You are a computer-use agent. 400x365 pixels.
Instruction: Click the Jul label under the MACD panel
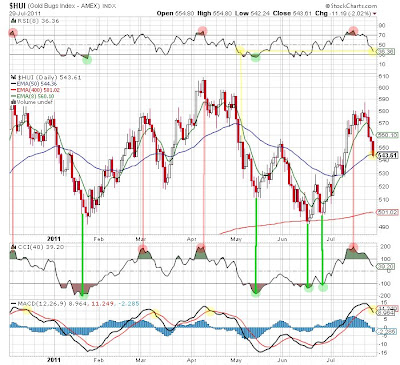(x=331, y=360)
